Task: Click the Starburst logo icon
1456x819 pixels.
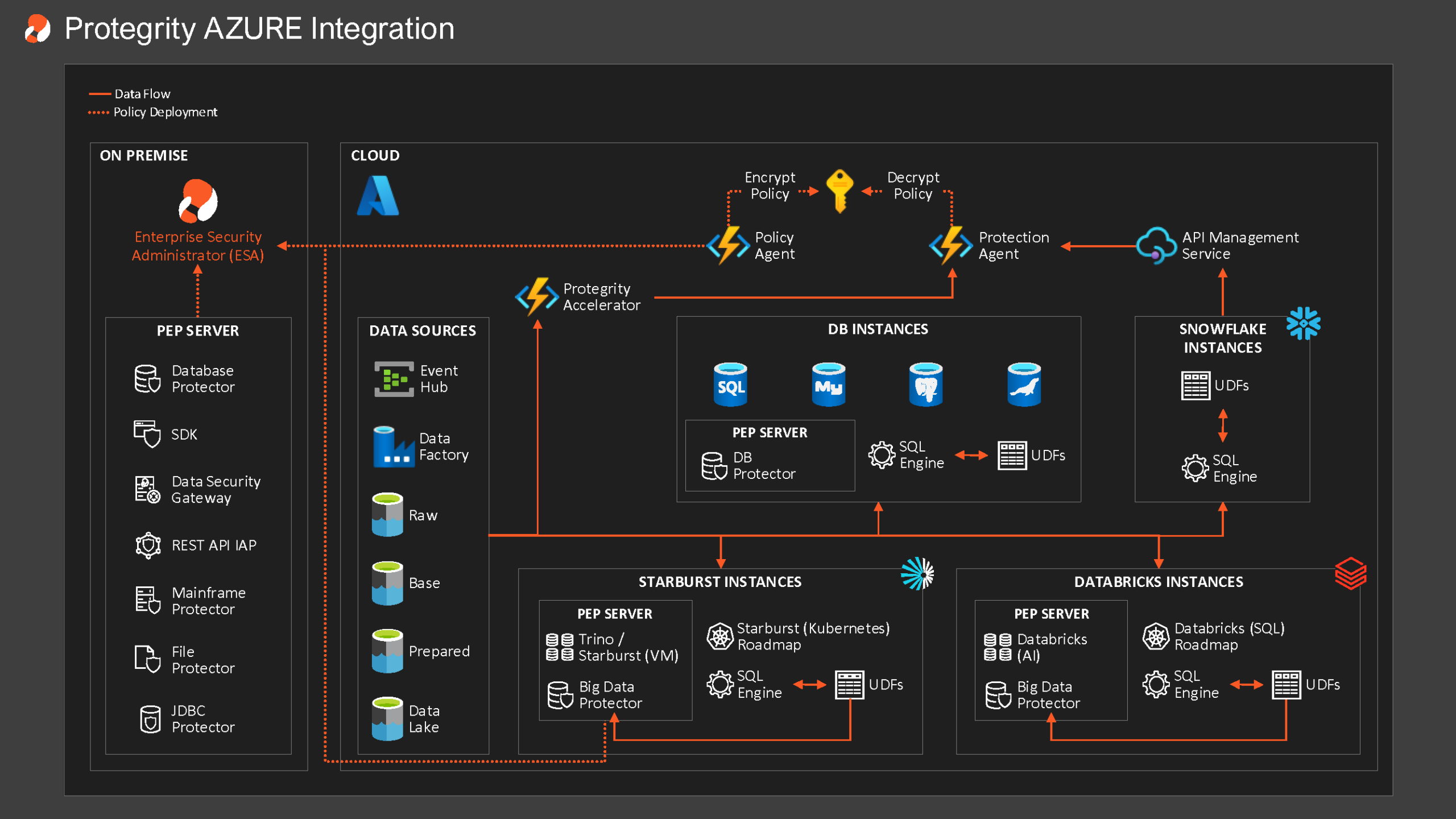Action: pos(917,573)
